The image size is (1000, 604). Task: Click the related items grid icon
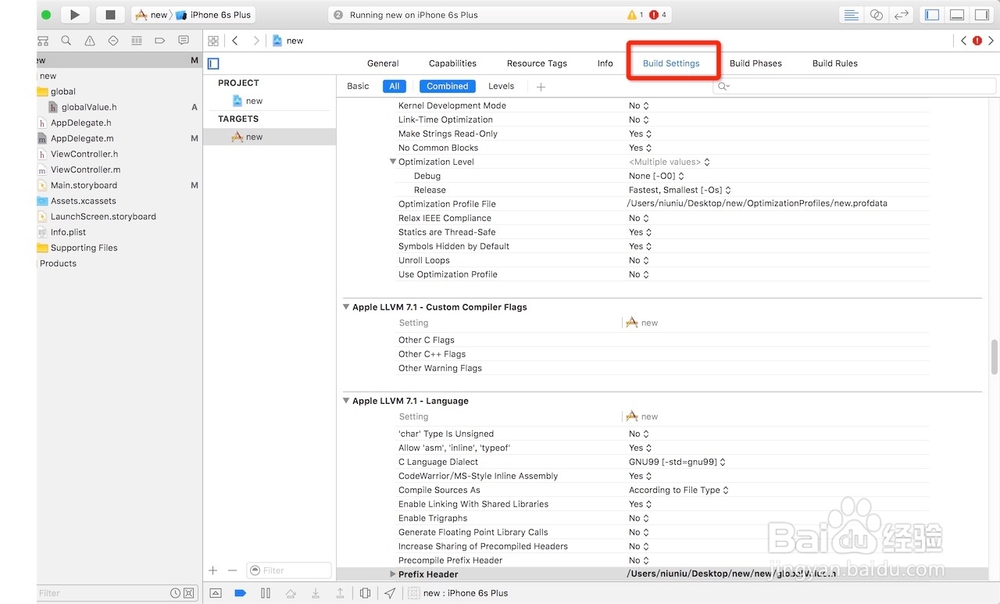point(213,40)
